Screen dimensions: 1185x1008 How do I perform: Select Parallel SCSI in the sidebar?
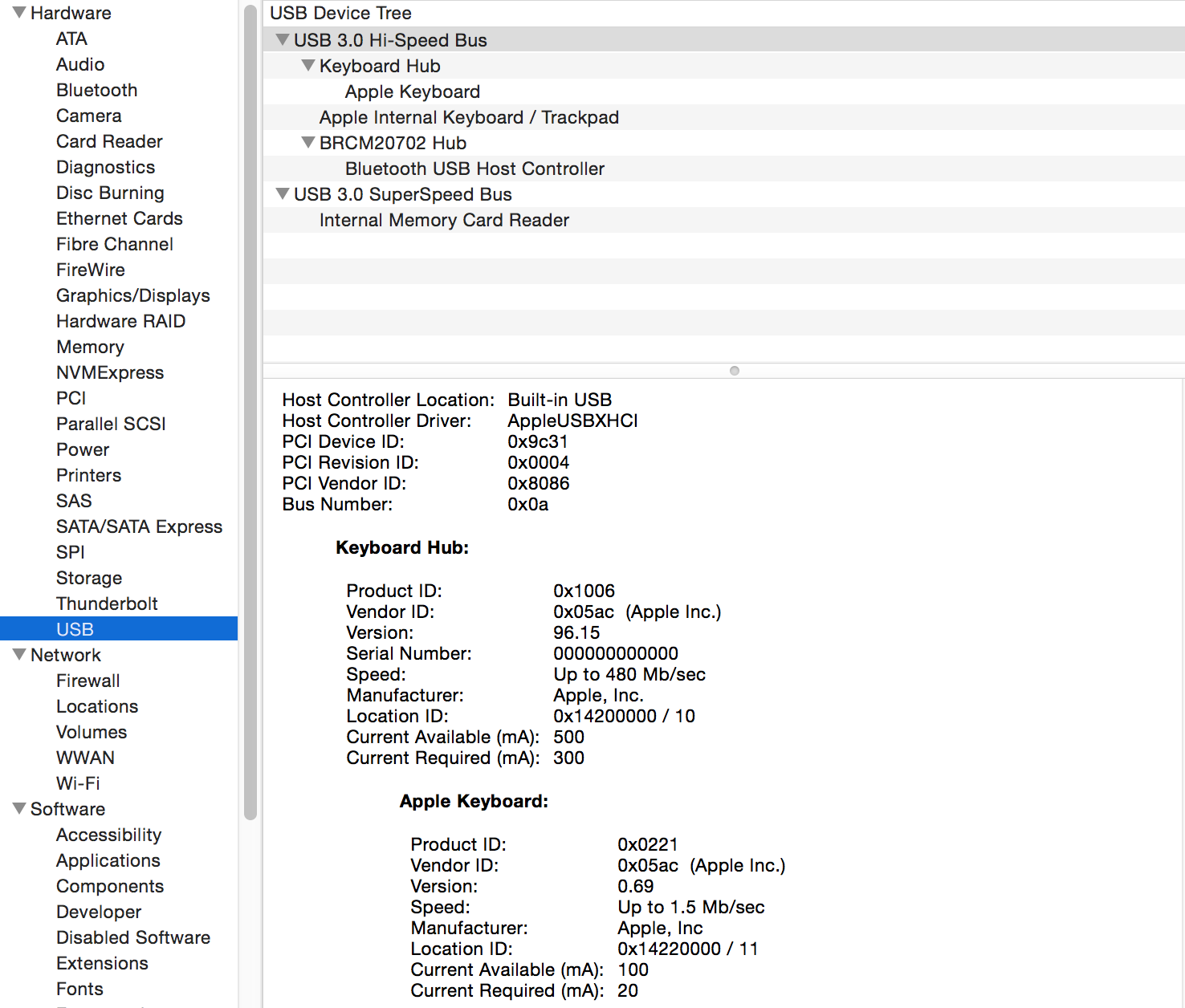click(x=111, y=424)
